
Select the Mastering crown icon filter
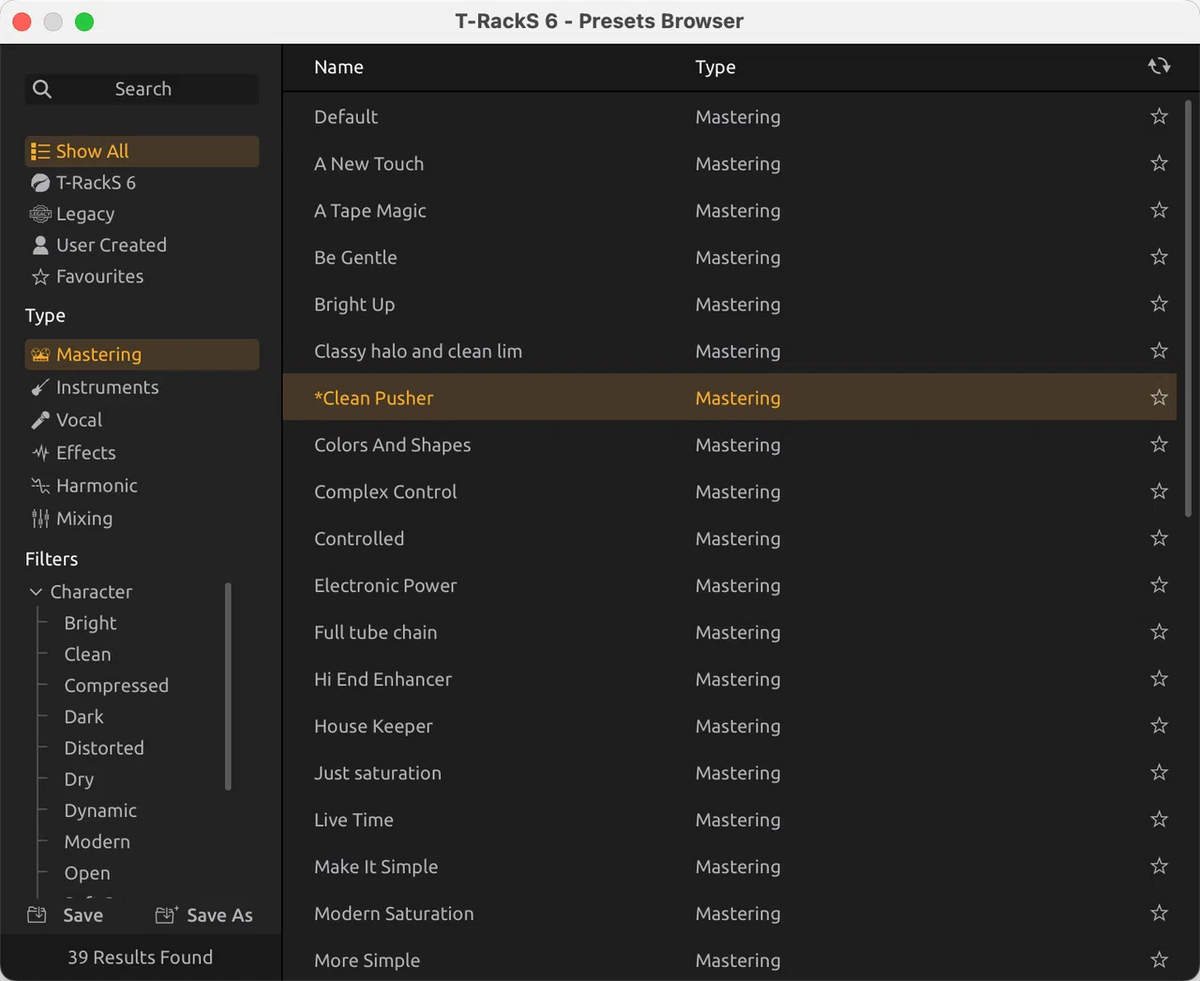point(40,355)
